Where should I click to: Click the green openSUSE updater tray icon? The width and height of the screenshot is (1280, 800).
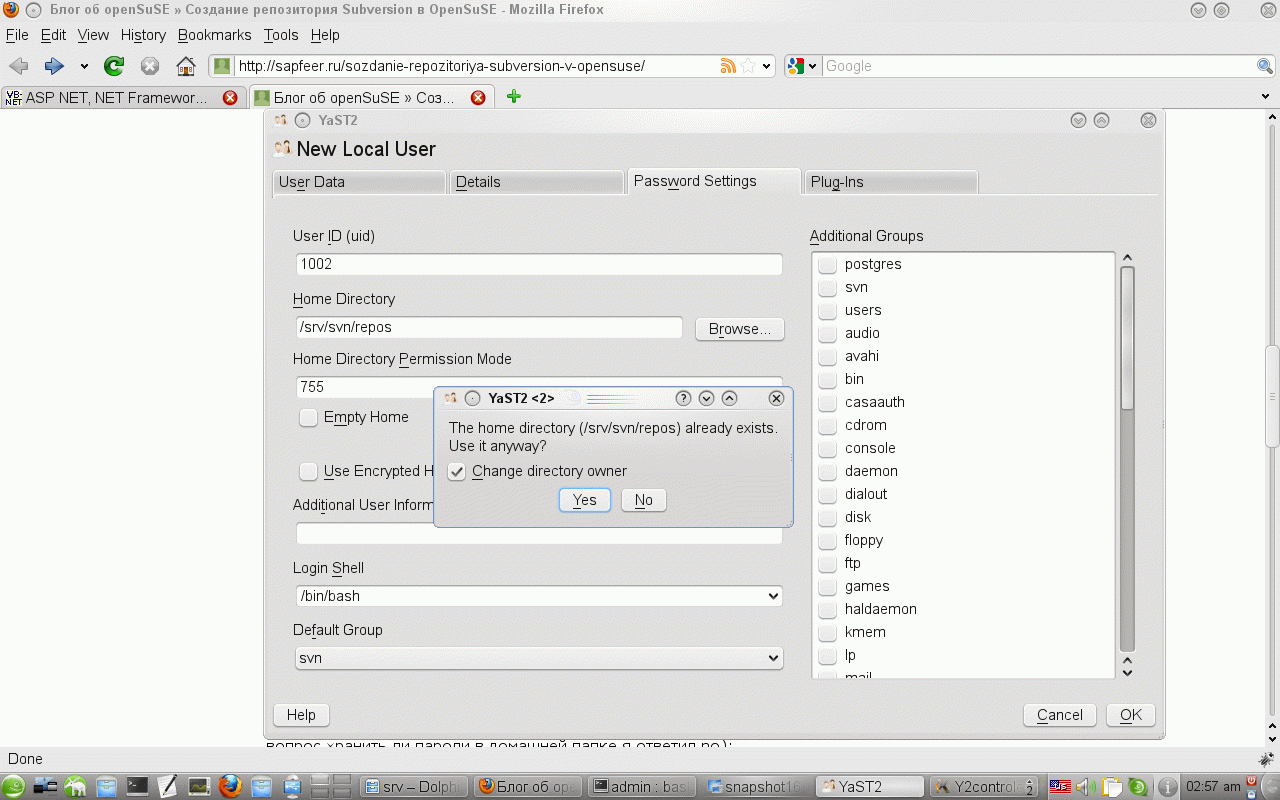[x=1139, y=787]
